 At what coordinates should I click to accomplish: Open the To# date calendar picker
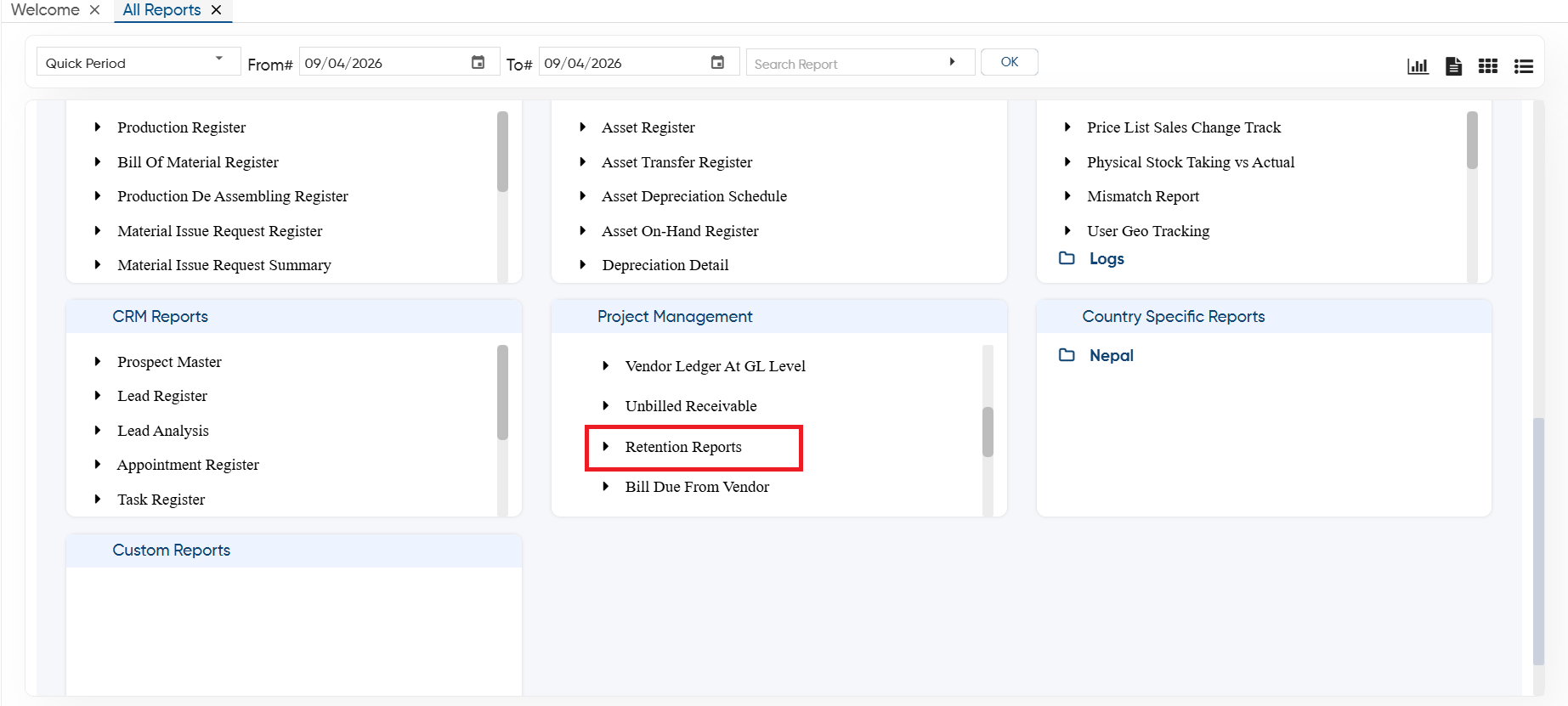[717, 62]
